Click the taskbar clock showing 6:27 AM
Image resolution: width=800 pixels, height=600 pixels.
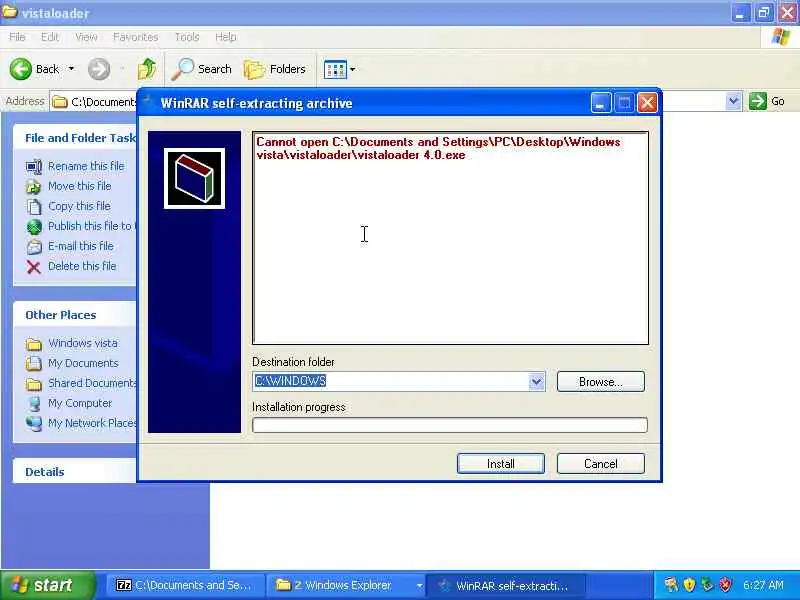pyautogui.click(x=763, y=585)
